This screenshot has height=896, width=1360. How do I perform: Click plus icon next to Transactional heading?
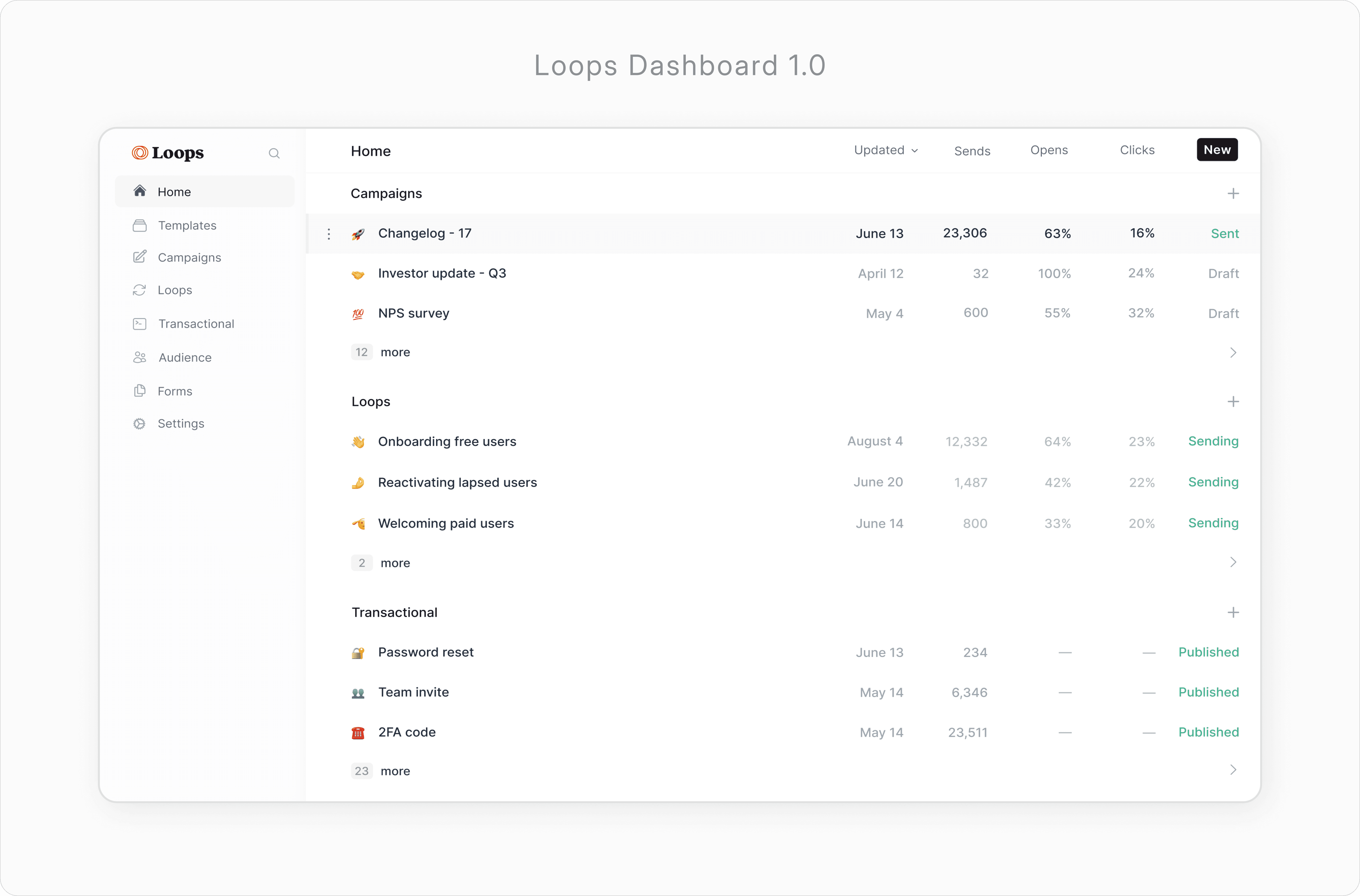1233,613
